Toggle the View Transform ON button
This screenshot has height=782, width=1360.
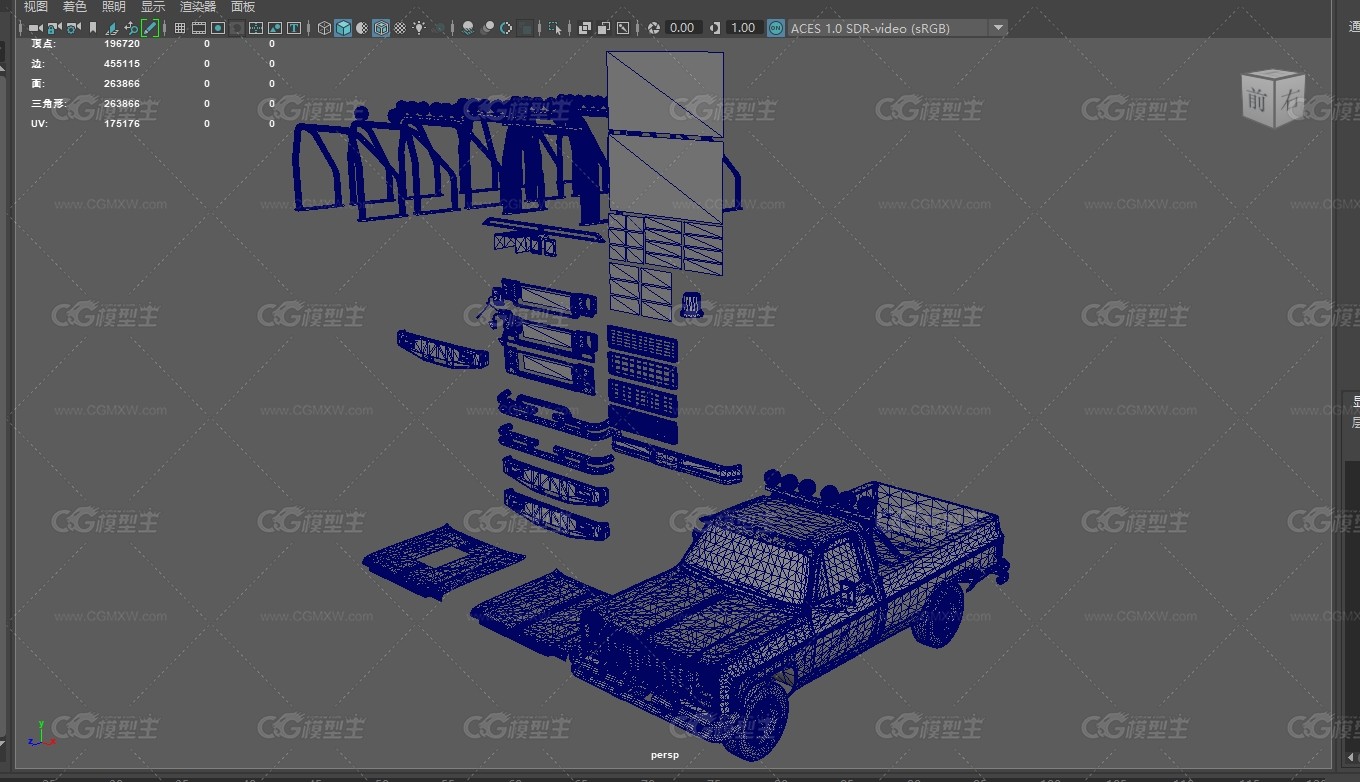pos(776,28)
